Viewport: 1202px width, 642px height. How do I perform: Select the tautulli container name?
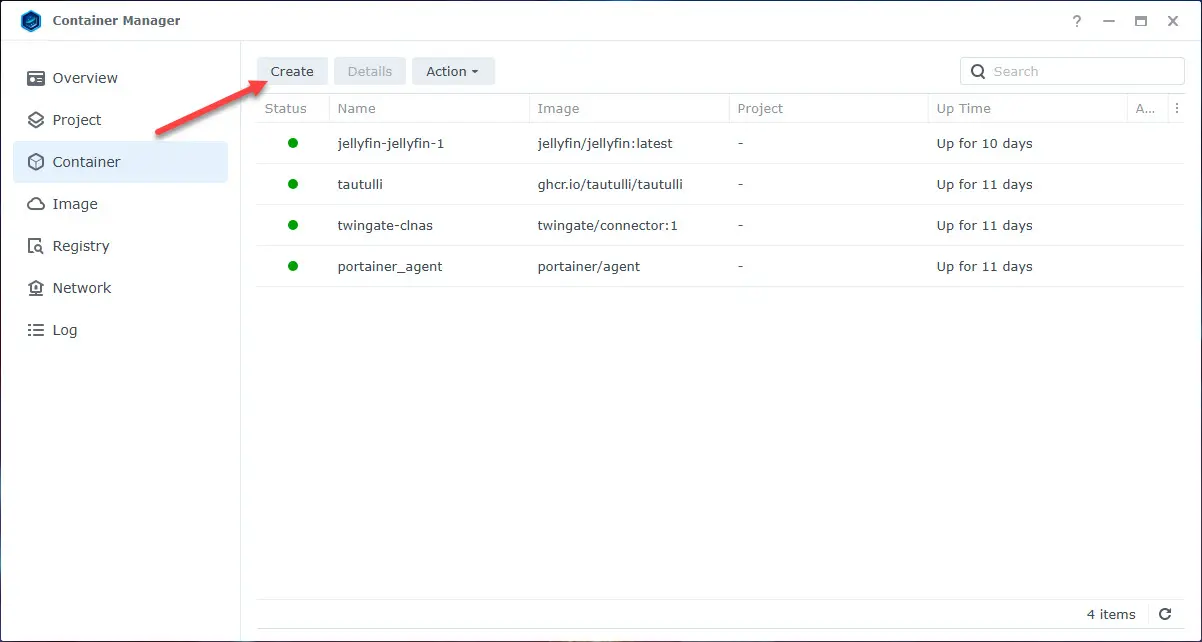click(360, 184)
